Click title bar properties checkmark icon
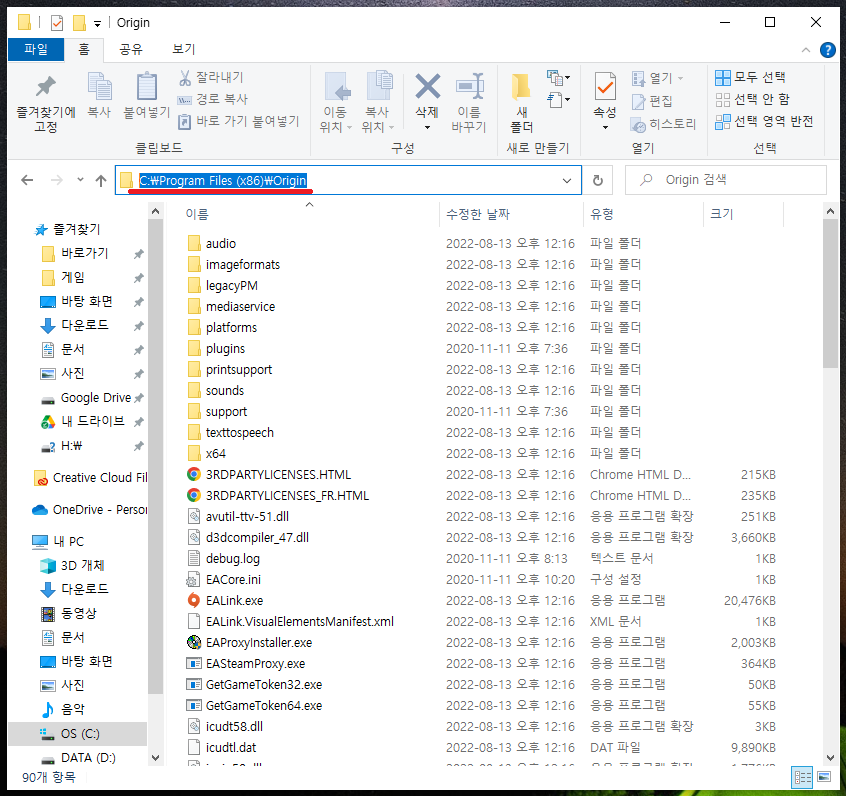This screenshot has height=796, width=846. 57,23
